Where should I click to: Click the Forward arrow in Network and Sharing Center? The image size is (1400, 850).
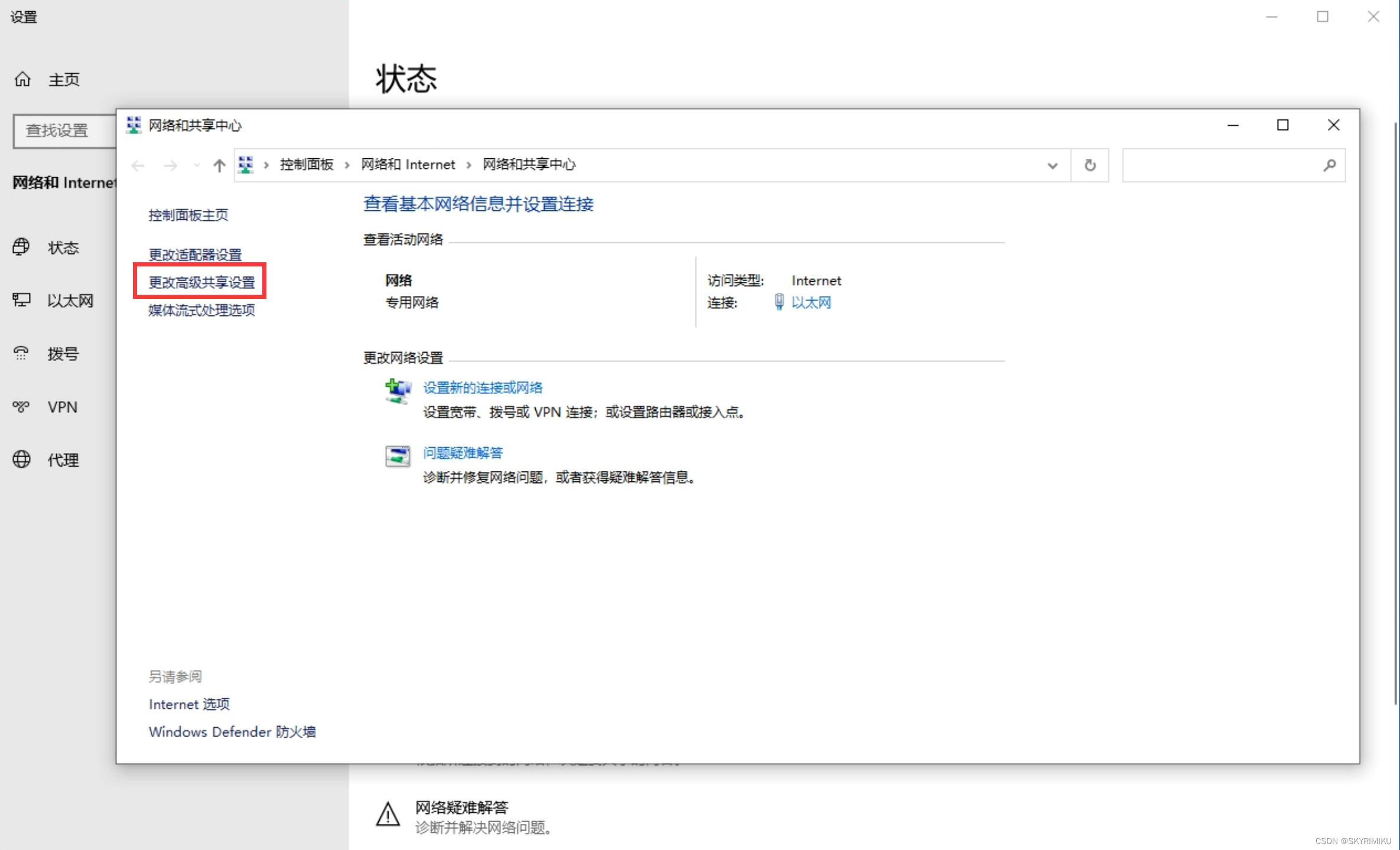[171, 165]
